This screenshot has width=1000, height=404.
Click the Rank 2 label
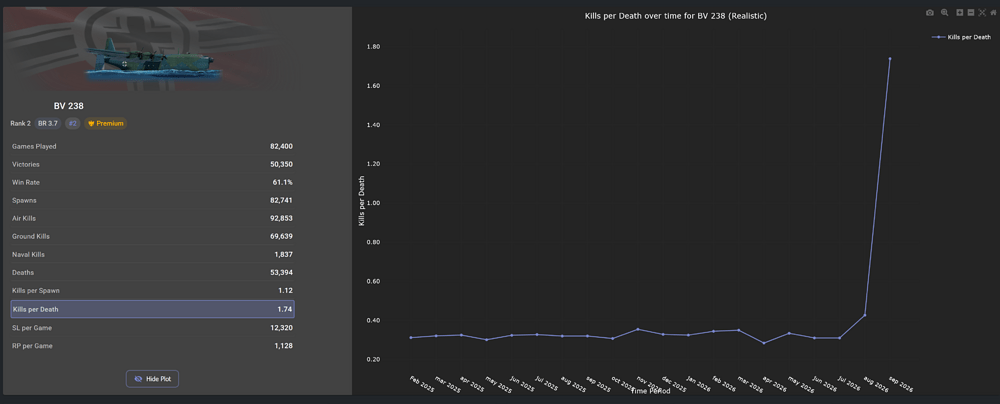click(x=20, y=123)
